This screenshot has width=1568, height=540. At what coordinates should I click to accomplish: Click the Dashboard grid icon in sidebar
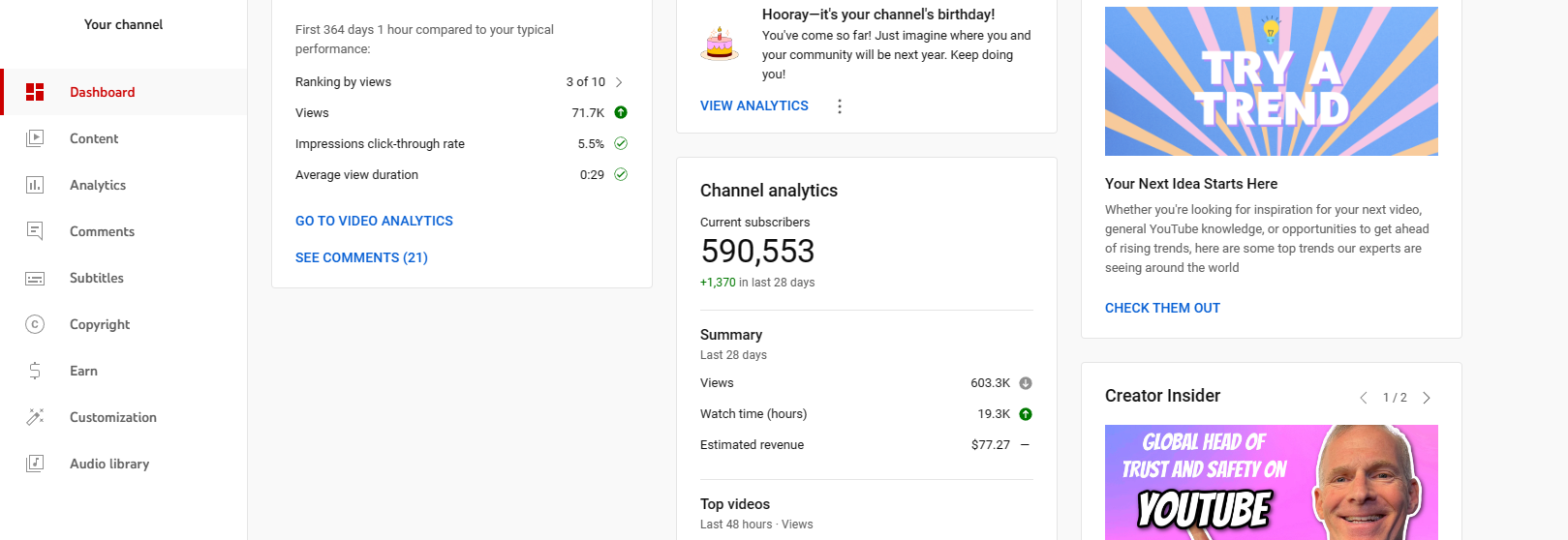click(35, 92)
